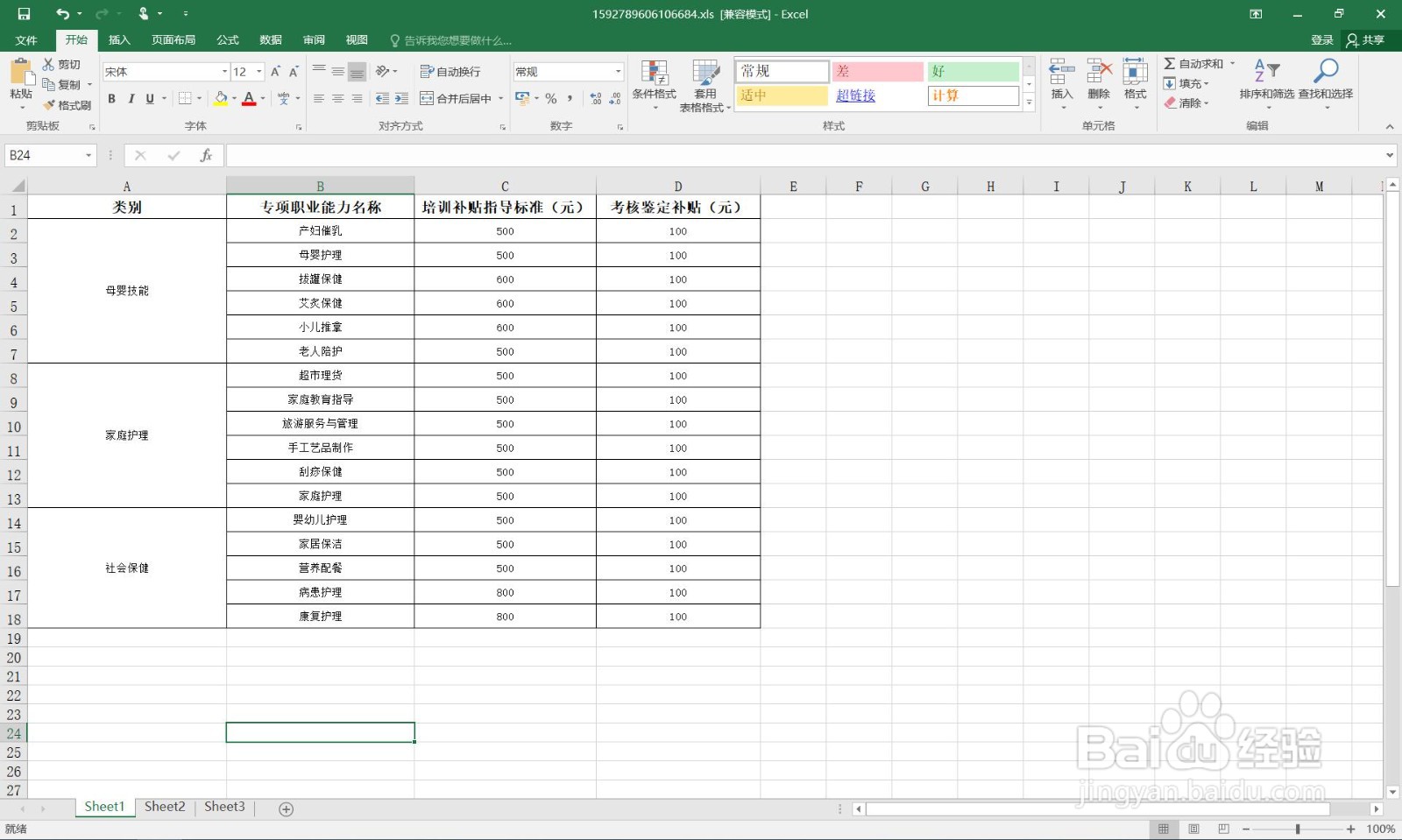Viewport: 1402px width, 840px height.
Task: Undo the last action
Action: point(62,14)
